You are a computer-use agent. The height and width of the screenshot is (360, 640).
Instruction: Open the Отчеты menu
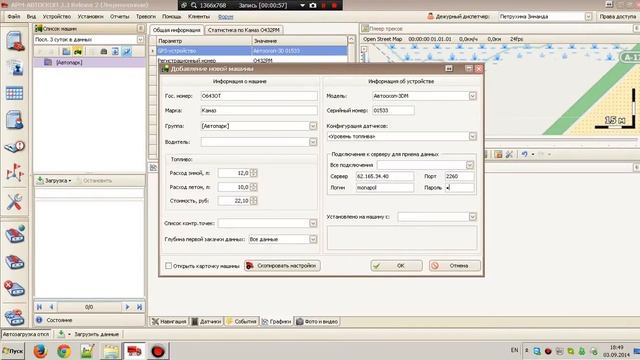120,17
